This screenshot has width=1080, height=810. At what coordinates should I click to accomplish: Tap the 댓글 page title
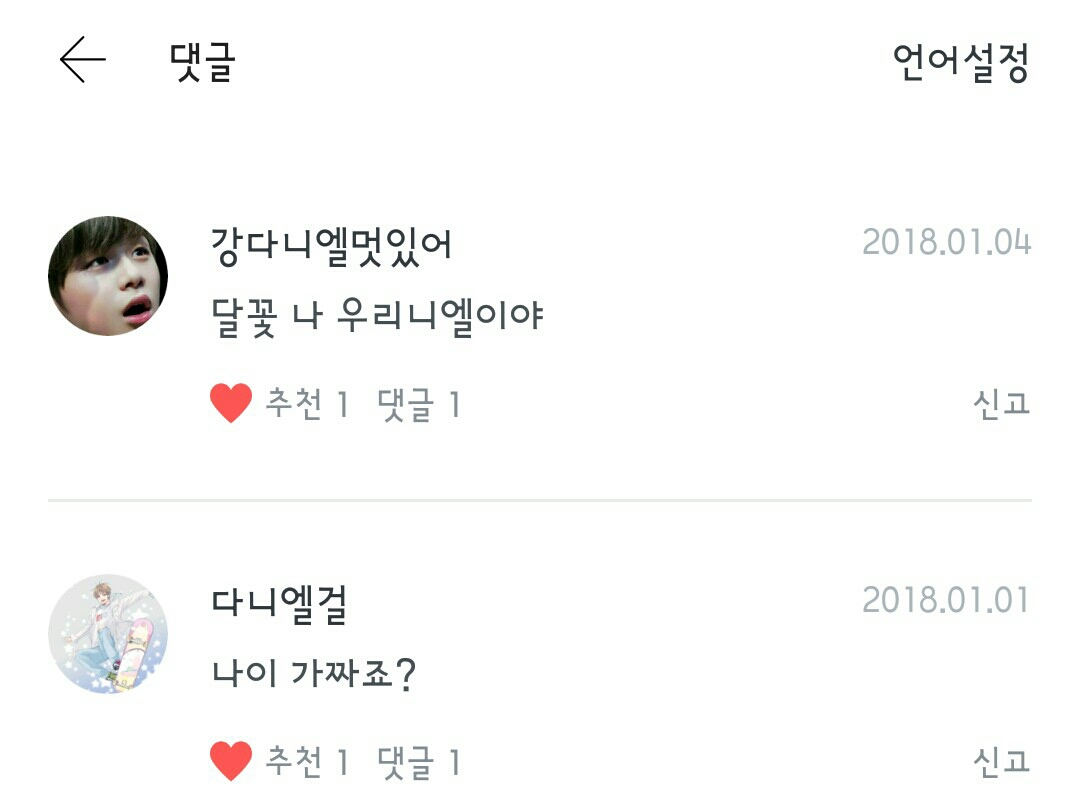tap(202, 62)
